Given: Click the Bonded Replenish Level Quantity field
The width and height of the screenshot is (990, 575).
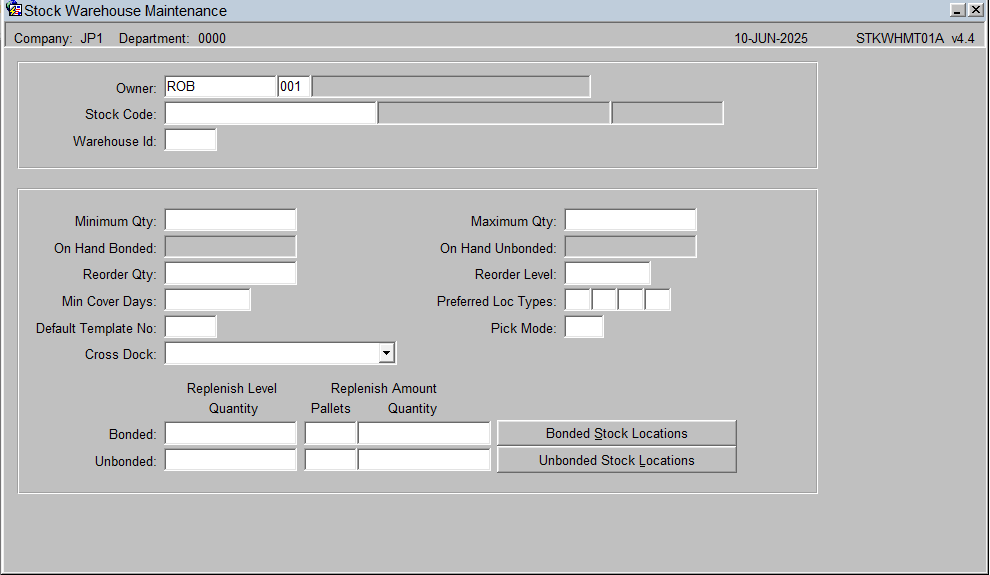Looking at the screenshot, I should click(230, 434).
